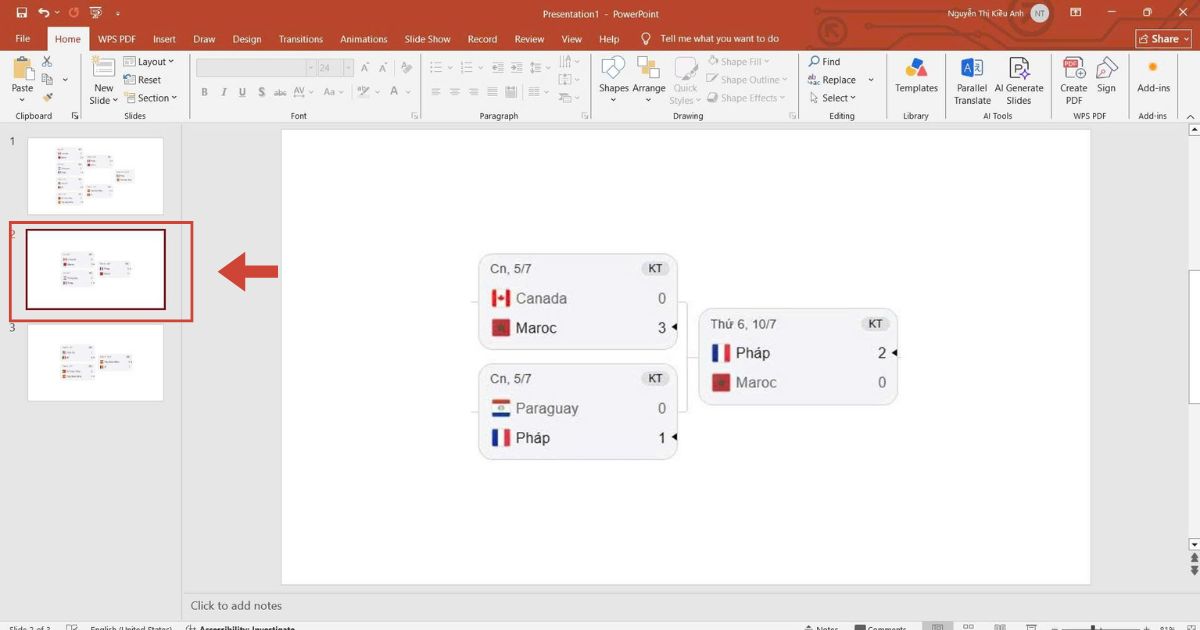
Task: Toggle Strikethrough formatting
Action: point(281,92)
